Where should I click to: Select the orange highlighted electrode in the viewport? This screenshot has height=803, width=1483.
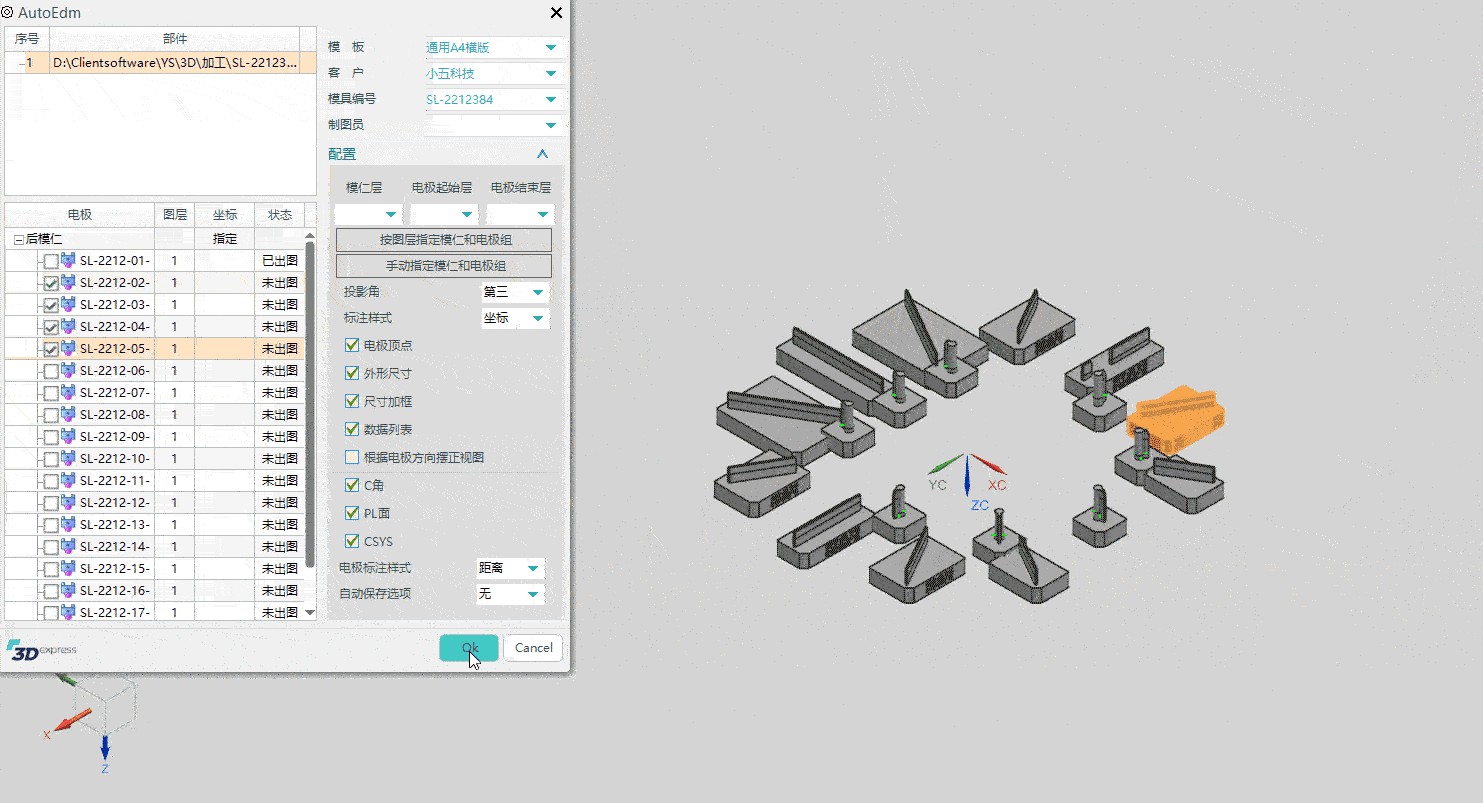pos(1176,419)
